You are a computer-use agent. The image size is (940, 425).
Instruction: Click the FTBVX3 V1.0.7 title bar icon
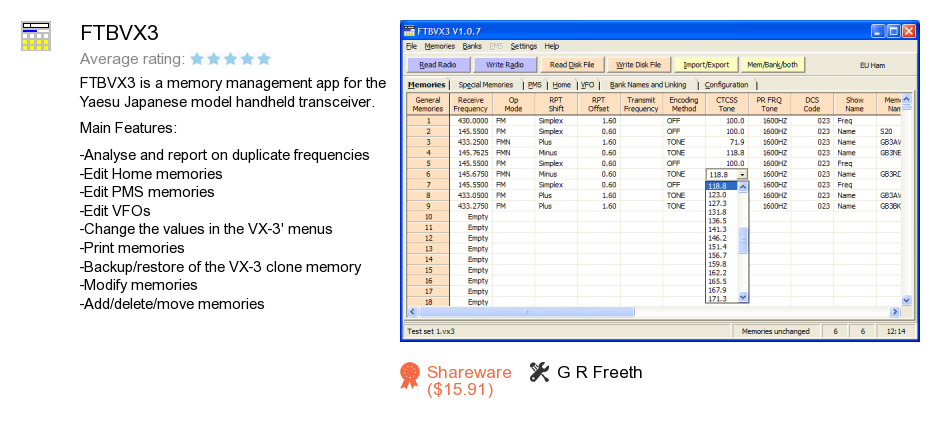(x=409, y=31)
